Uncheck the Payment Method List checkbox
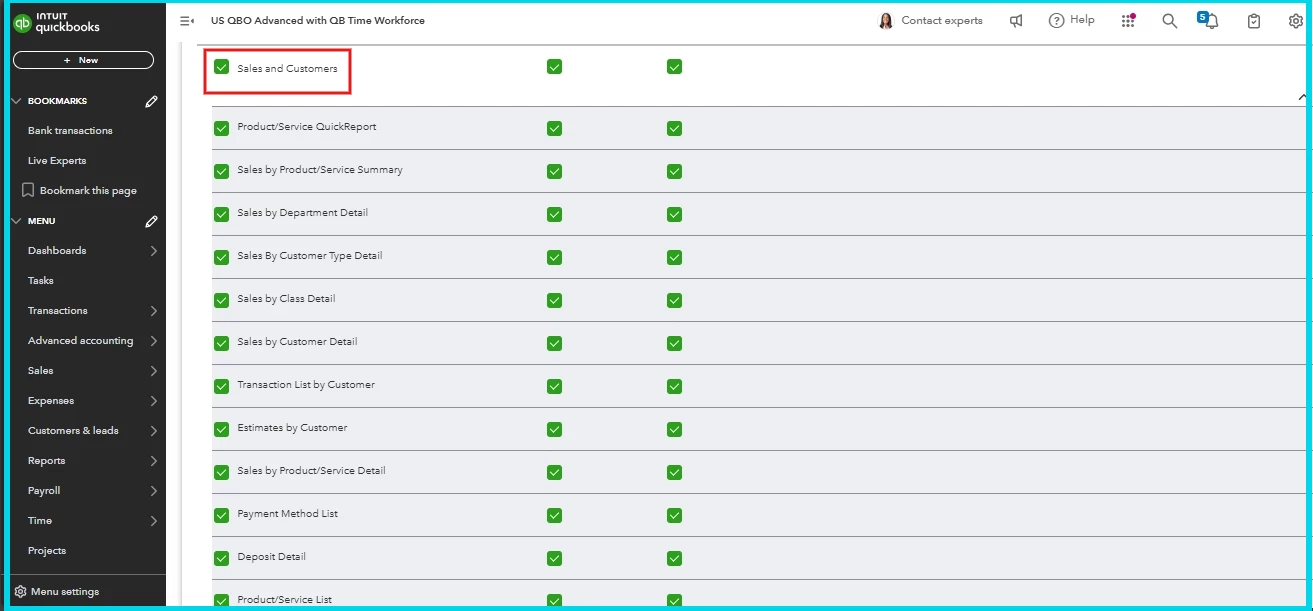The width and height of the screenshot is (1313, 611). click(222, 515)
